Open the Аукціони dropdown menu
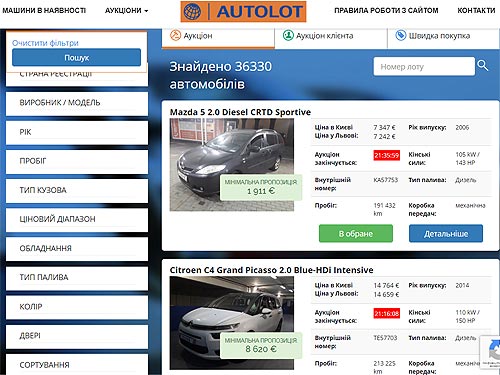Screen dimensions: 500x375 point(126,11)
